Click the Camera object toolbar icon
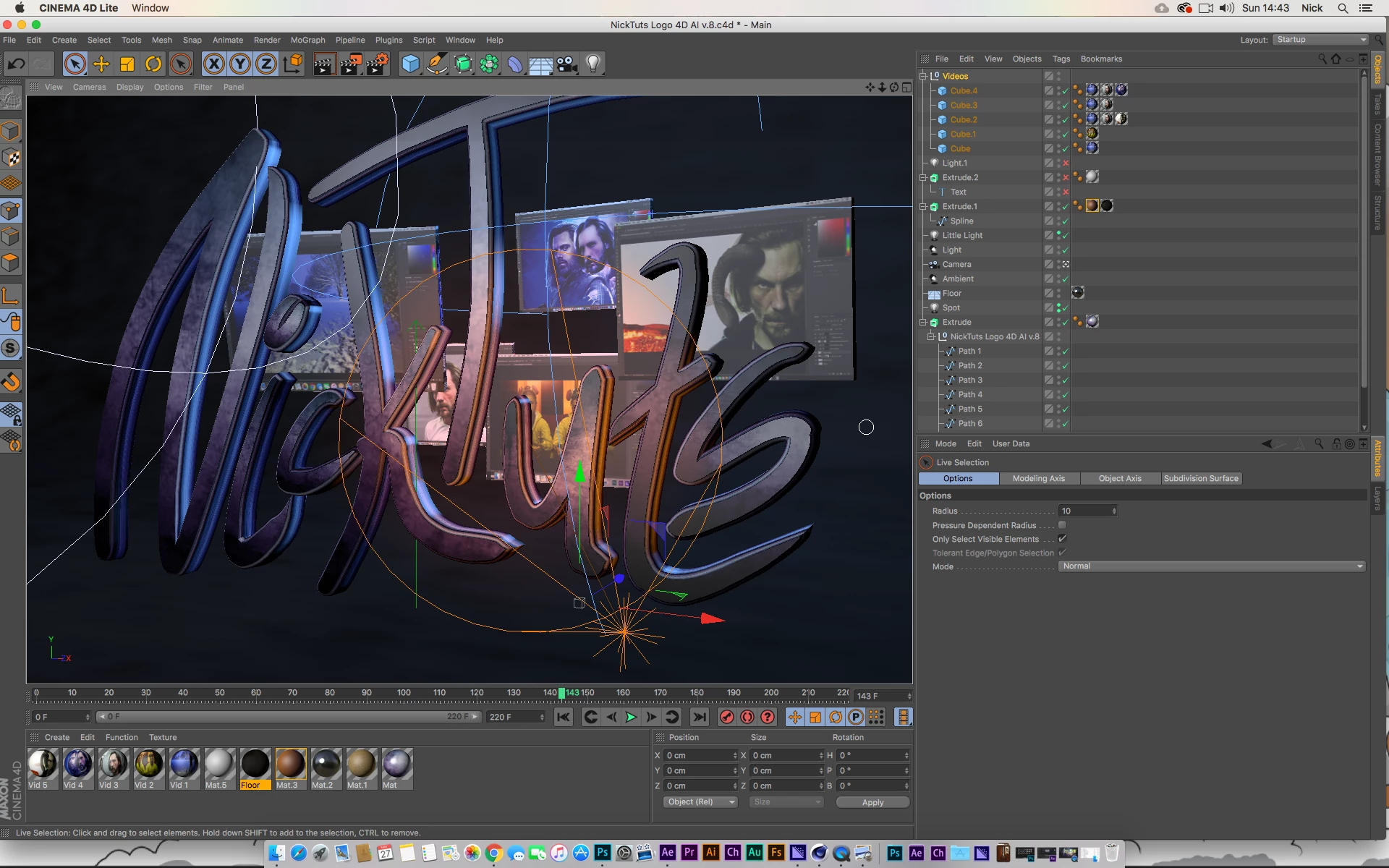The width and height of the screenshot is (1389, 868). (567, 64)
